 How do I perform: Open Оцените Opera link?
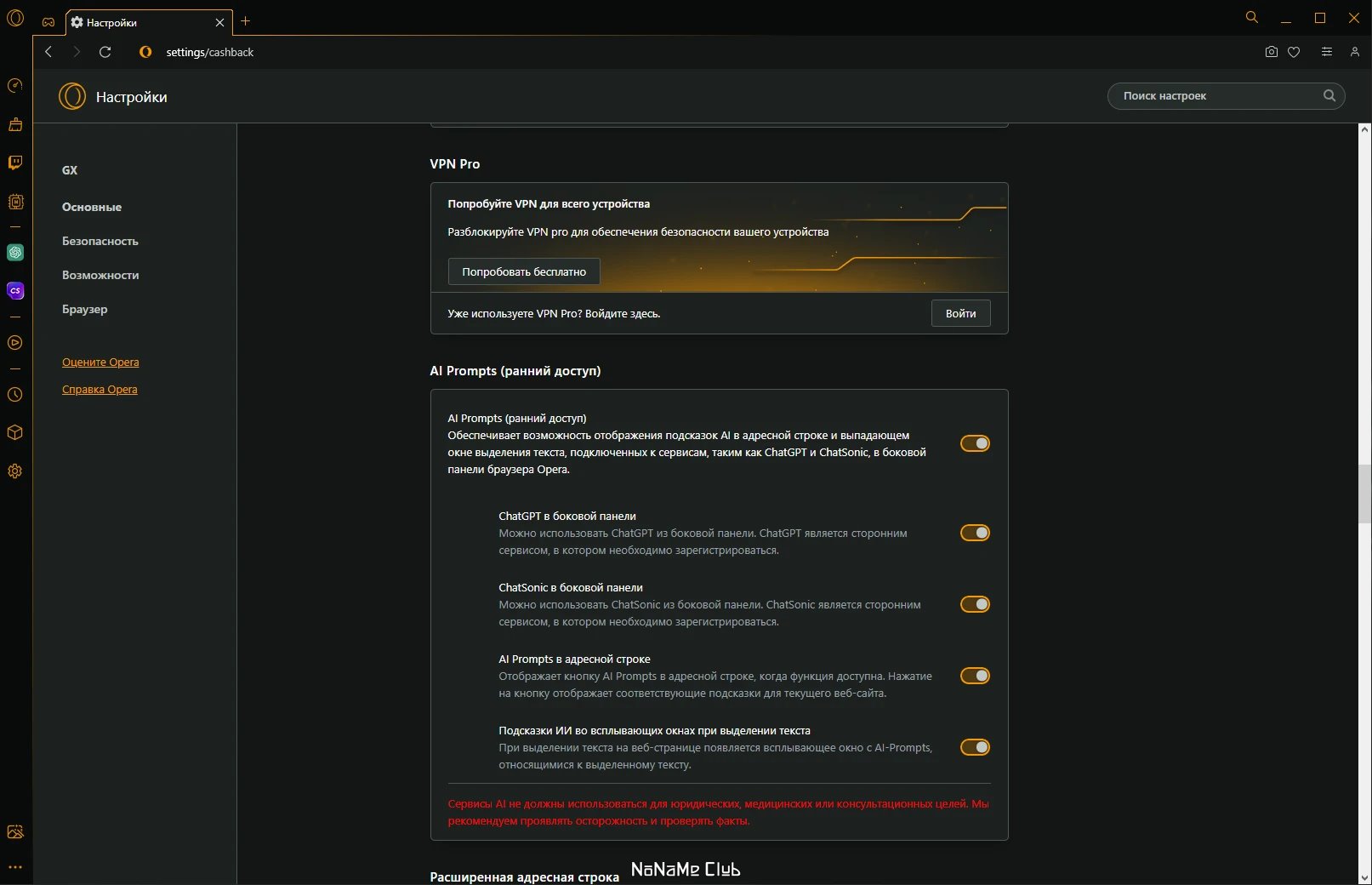(x=100, y=362)
